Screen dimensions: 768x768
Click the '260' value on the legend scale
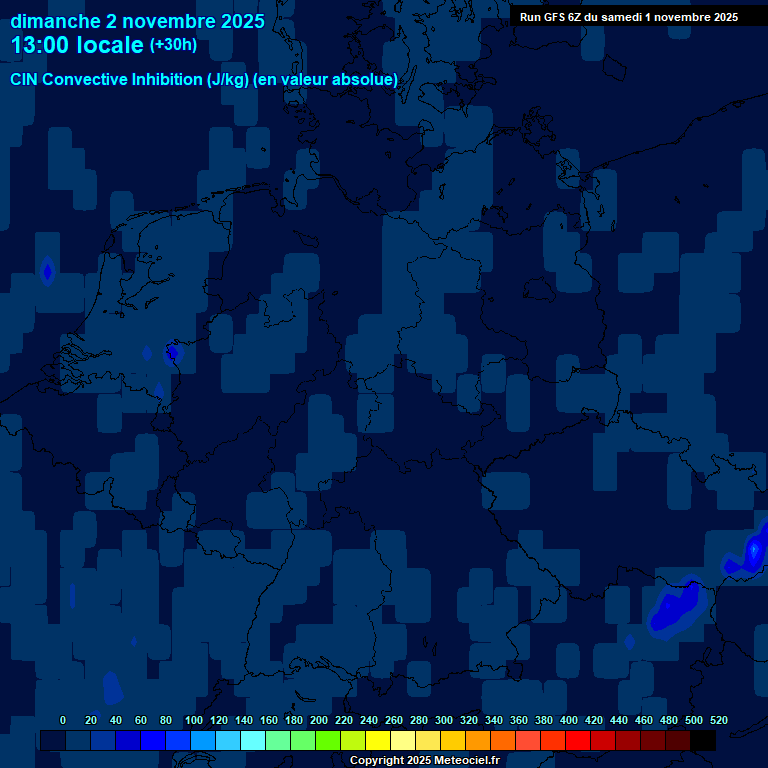coord(393,720)
